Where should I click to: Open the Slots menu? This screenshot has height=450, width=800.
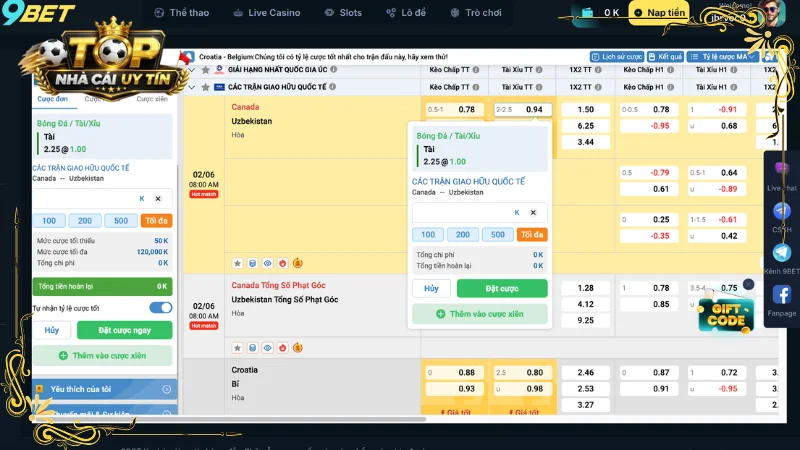point(343,13)
